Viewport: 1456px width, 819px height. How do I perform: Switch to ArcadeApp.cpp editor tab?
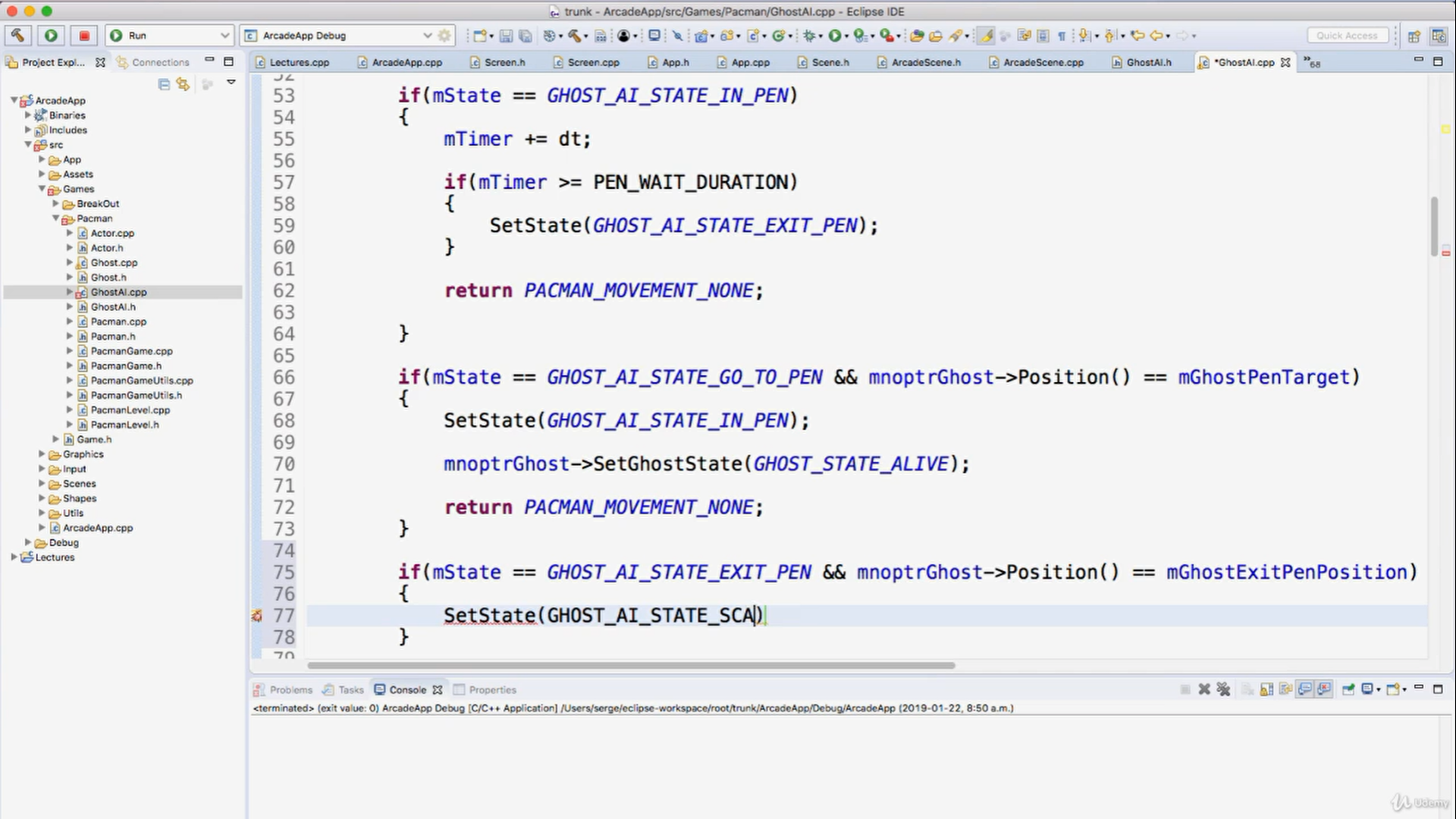(x=400, y=62)
